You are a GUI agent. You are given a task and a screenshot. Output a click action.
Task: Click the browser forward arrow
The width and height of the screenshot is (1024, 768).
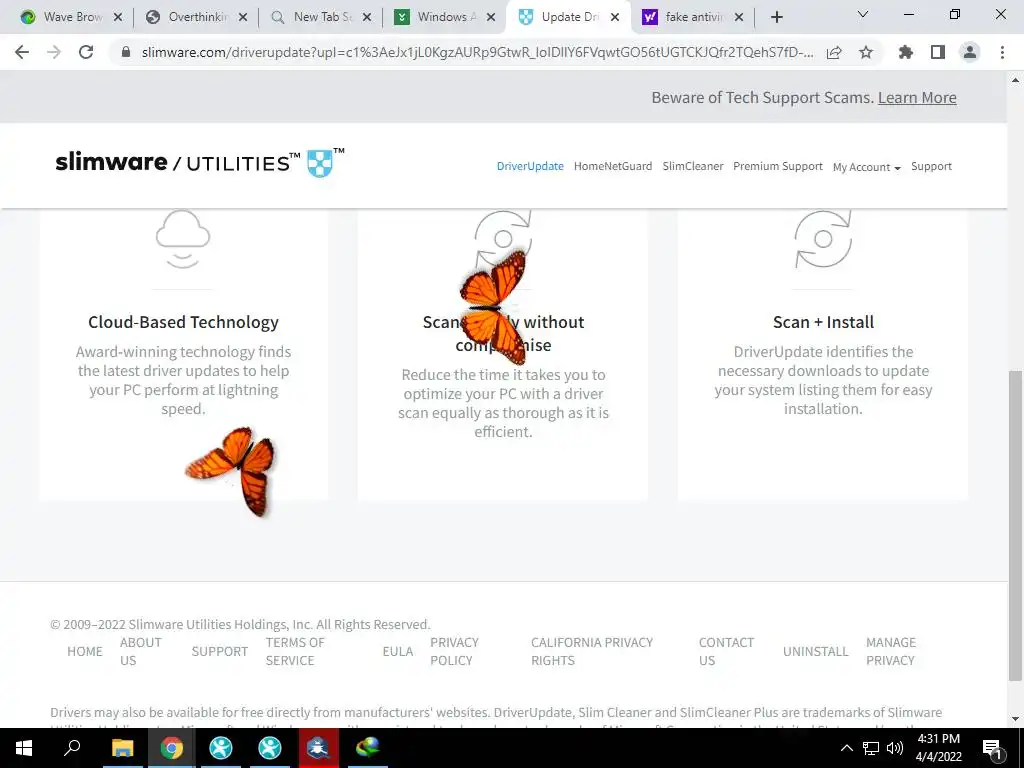[x=54, y=52]
